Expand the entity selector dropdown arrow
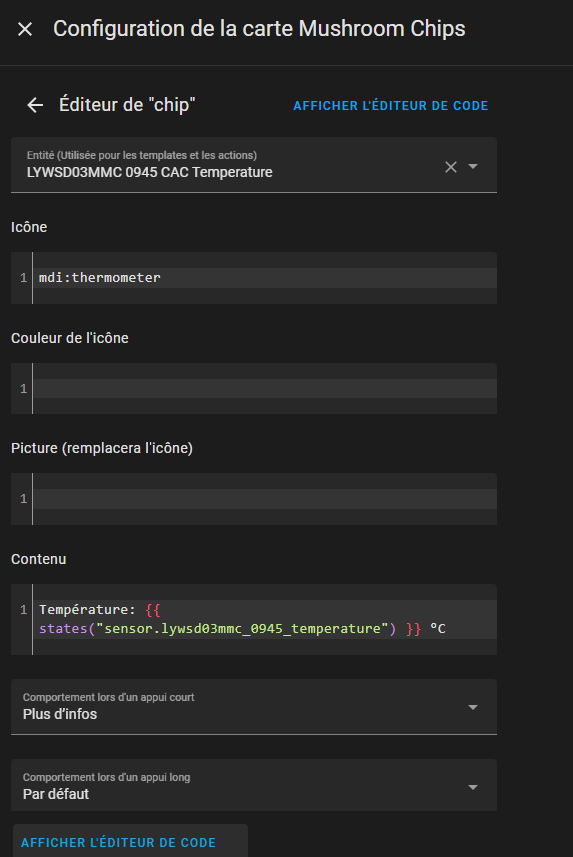Viewport: 573px width, 857px height. click(x=473, y=166)
